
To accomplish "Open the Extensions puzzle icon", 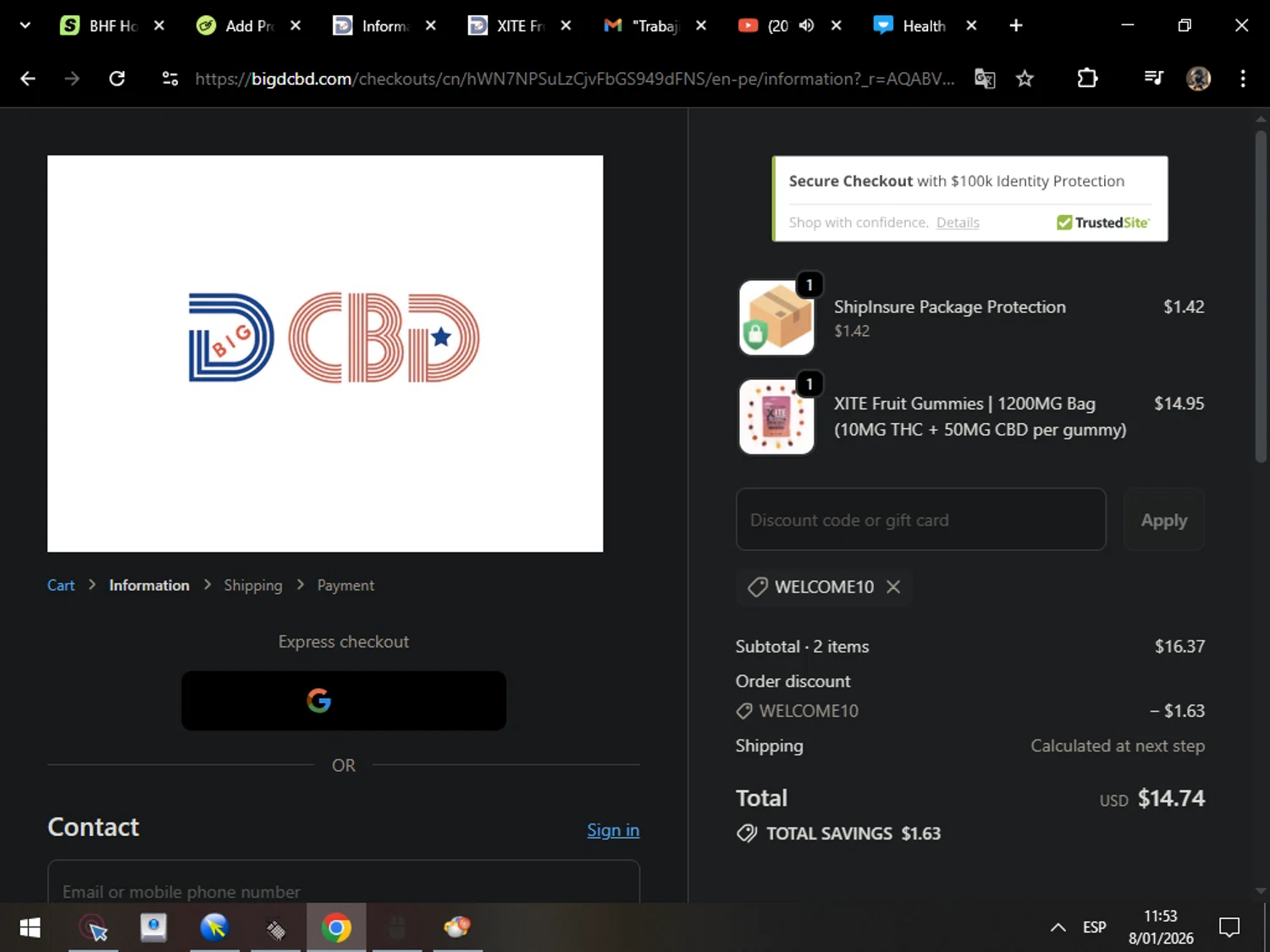I will tap(1087, 79).
